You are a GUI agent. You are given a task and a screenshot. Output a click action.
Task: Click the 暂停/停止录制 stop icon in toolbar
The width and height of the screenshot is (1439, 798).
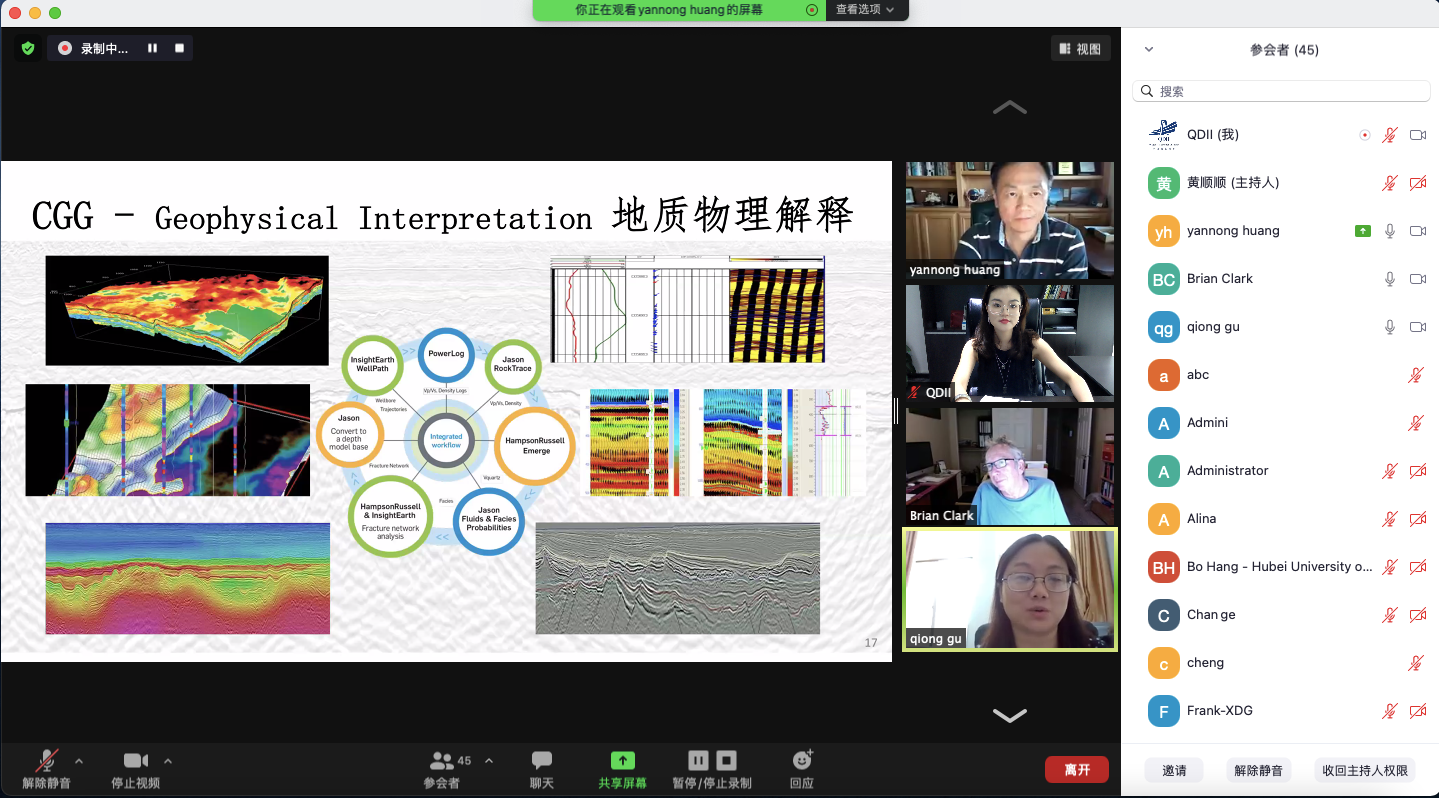tap(727, 761)
